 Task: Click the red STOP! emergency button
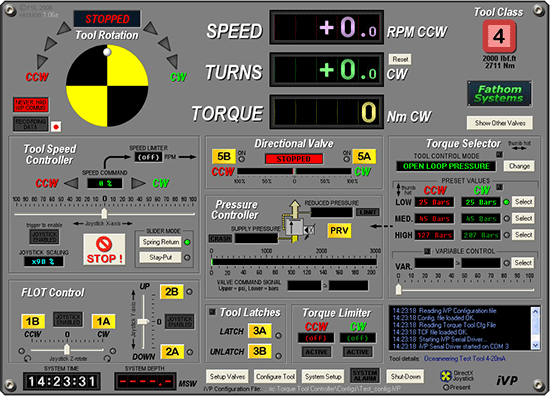click(104, 249)
